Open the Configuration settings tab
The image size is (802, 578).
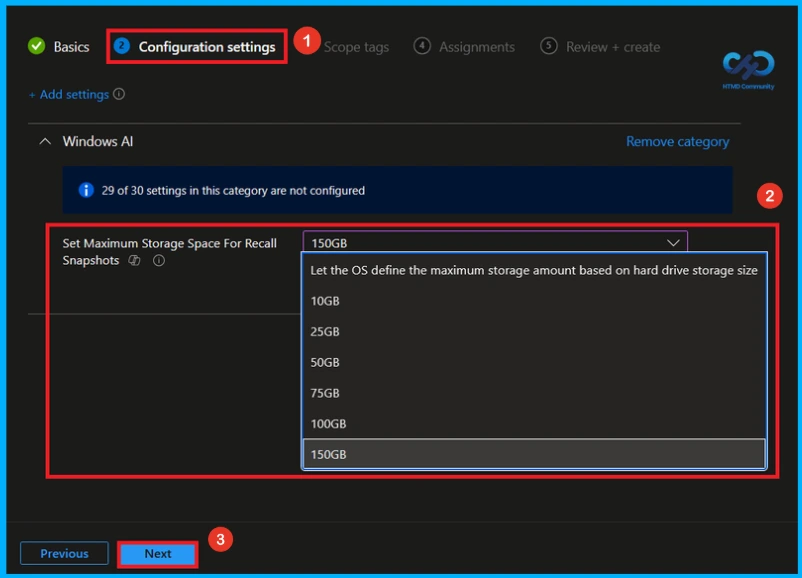(x=207, y=47)
